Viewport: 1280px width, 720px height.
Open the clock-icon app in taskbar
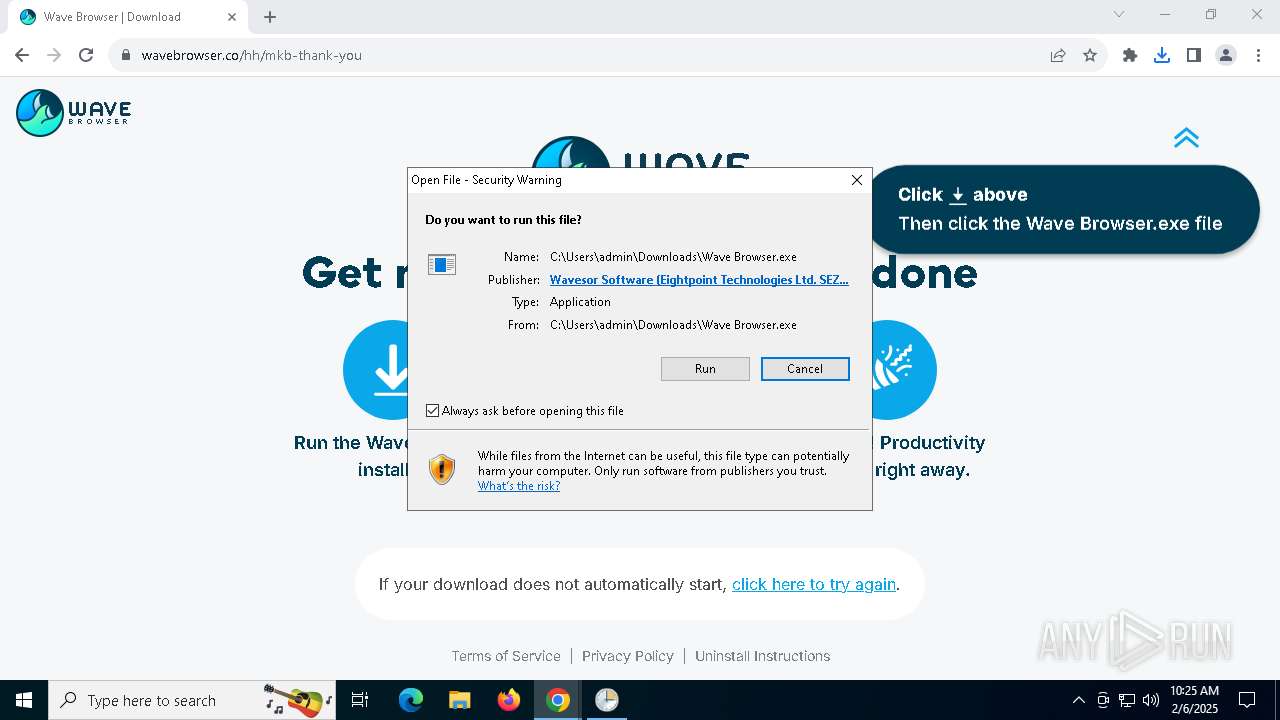[x=607, y=700]
